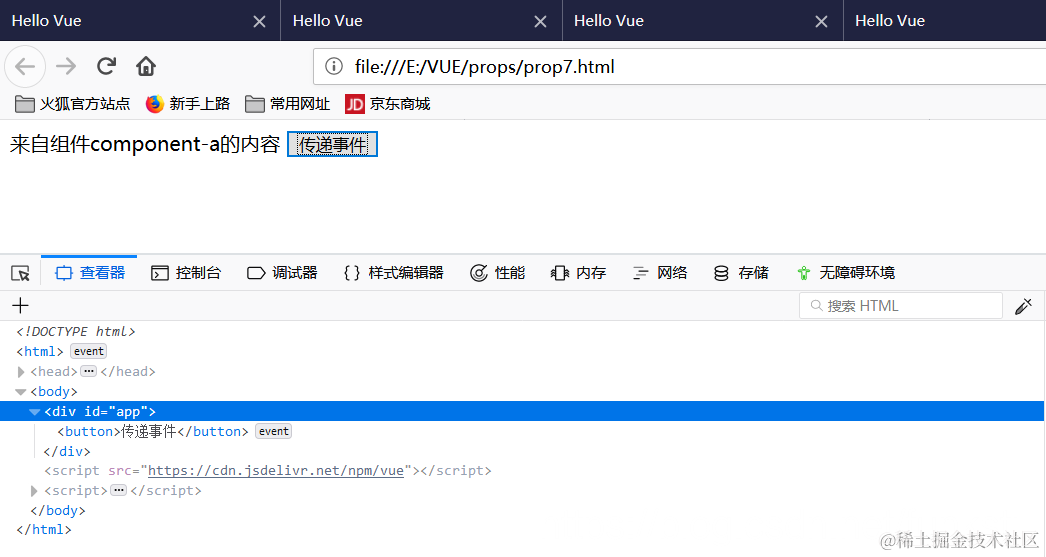
Task: Switch to the 性能 performance panel
Action: coord(498,273)
